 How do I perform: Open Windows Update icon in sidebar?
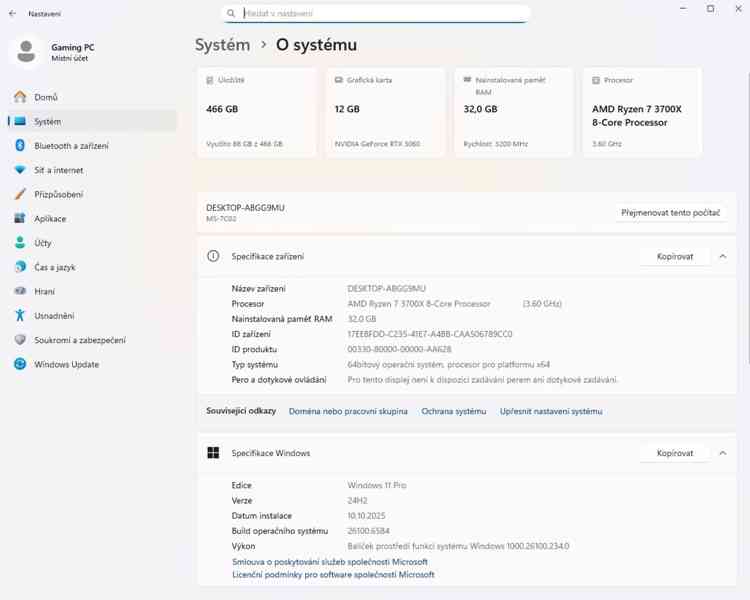point(20,364)
